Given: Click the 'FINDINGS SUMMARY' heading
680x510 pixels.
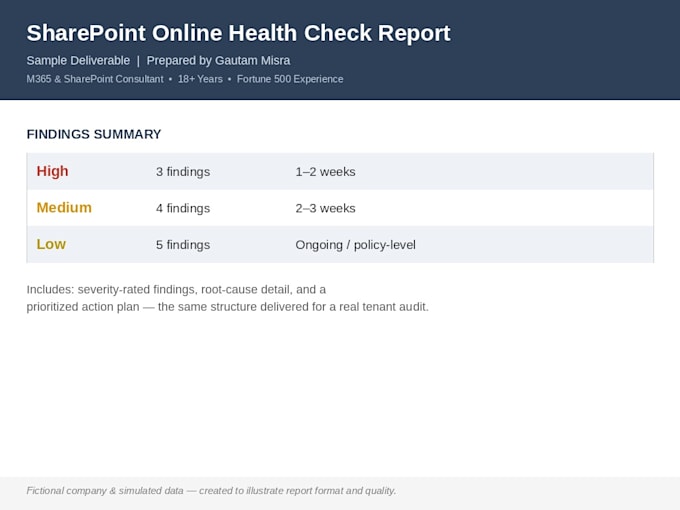Looking at the screenshot, I should click(94, 134).
